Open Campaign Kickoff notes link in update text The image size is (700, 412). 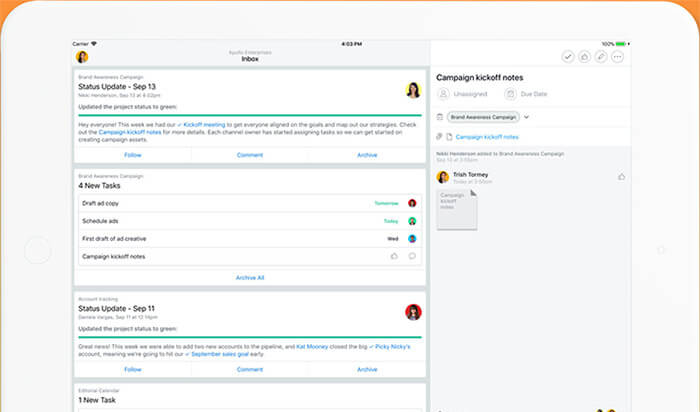pos(130,132)
